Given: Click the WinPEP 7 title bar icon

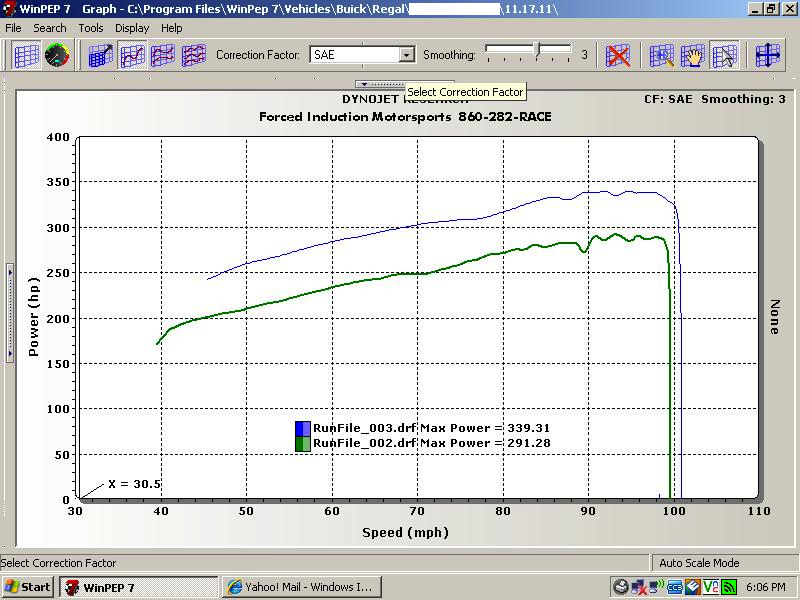Looking at the screenshot, I should pos(10,9).
